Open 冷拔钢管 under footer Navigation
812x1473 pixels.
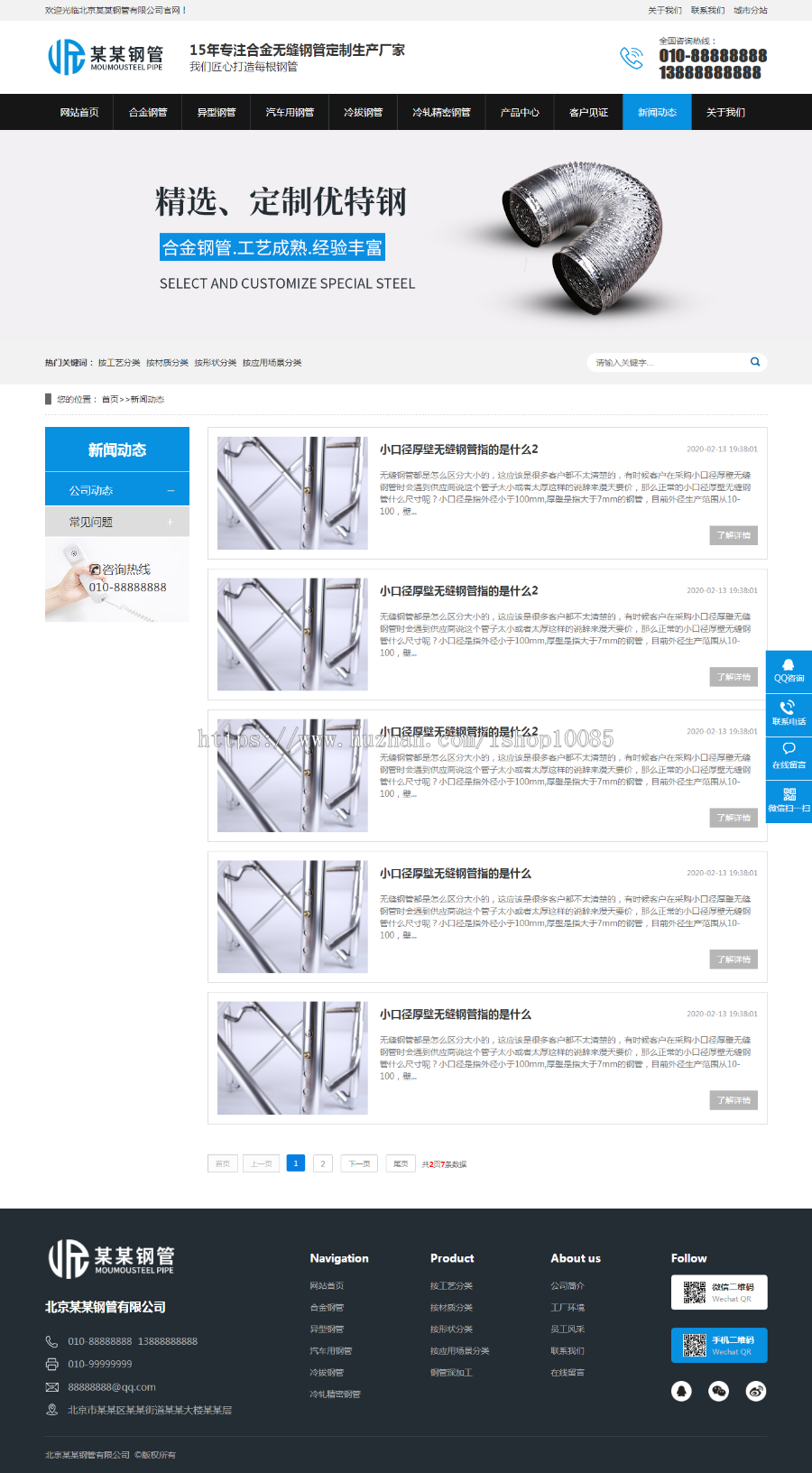tap(327, 1373)
